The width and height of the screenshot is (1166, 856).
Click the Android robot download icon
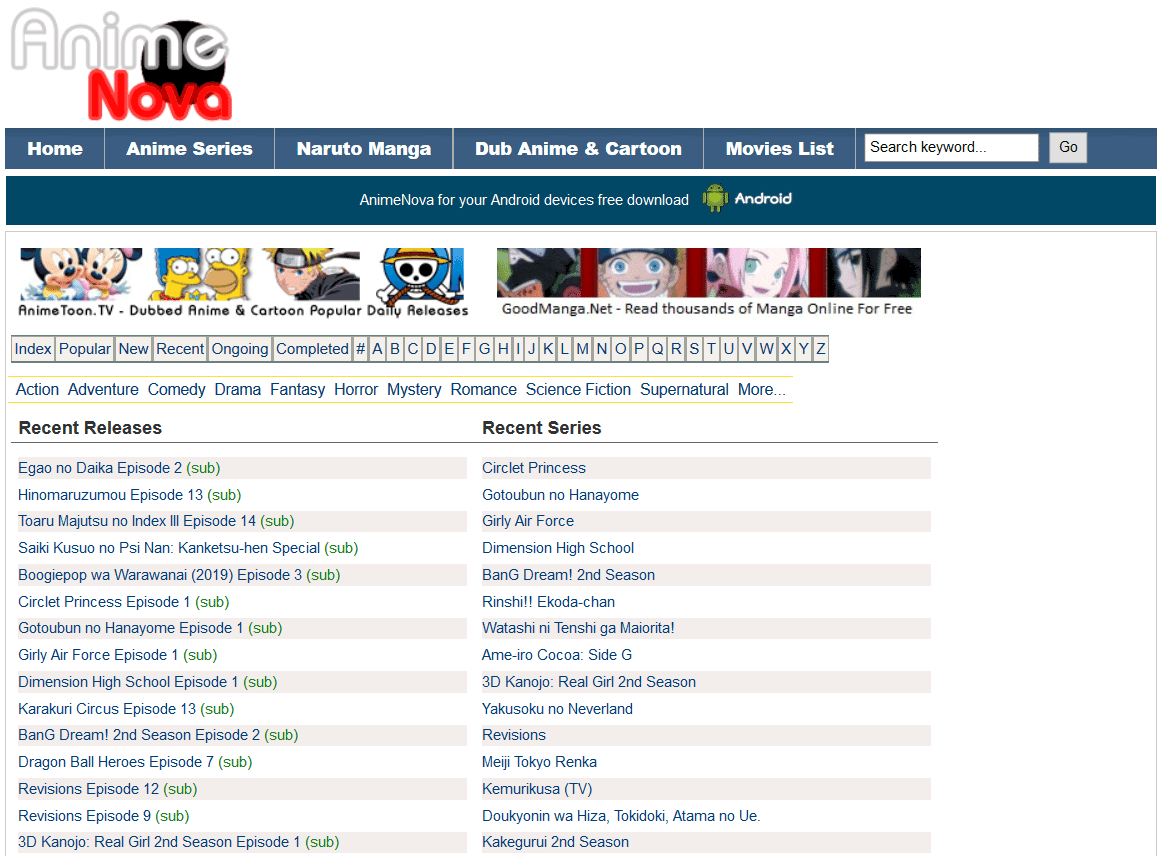tap(714, 199)
